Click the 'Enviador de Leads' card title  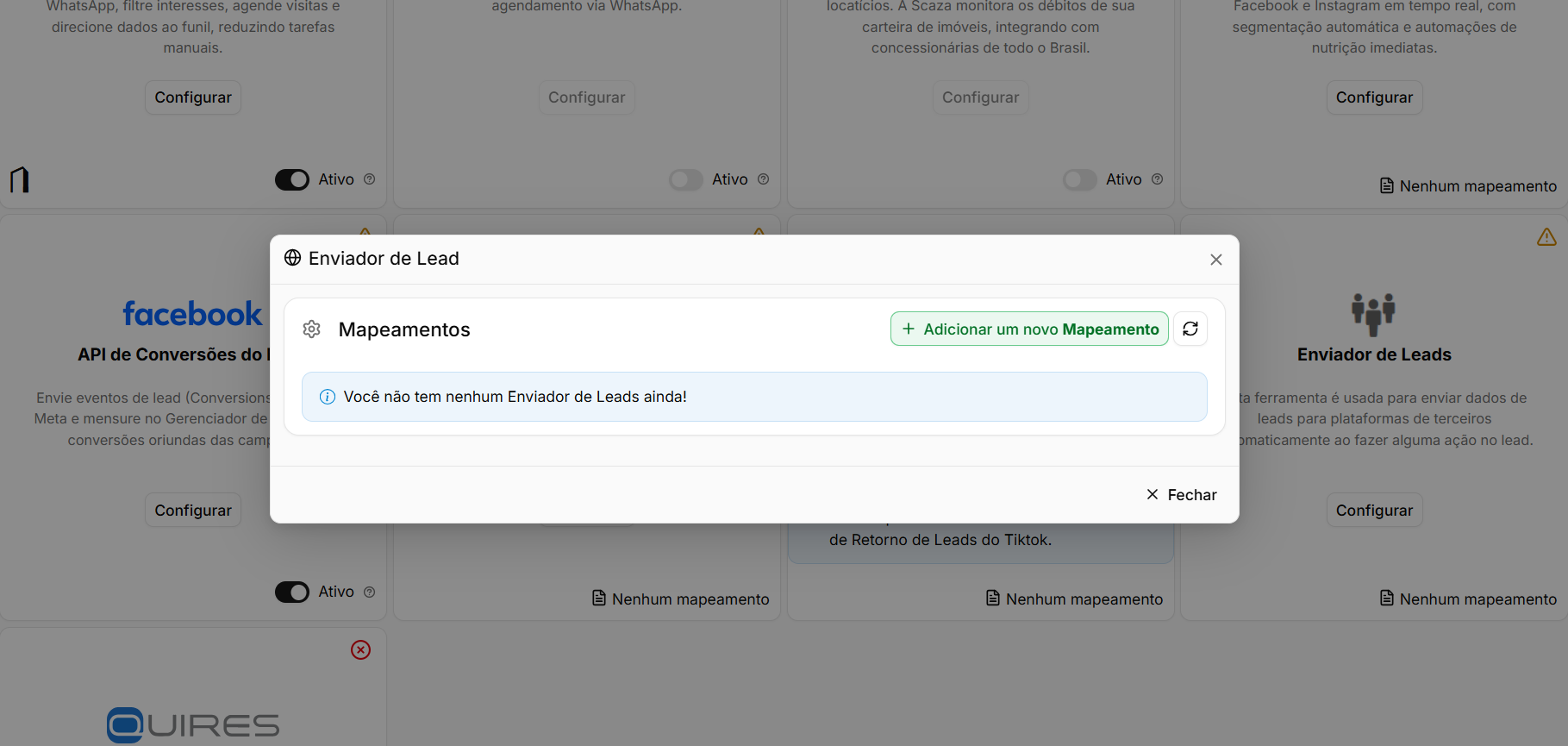(1374, 354)
